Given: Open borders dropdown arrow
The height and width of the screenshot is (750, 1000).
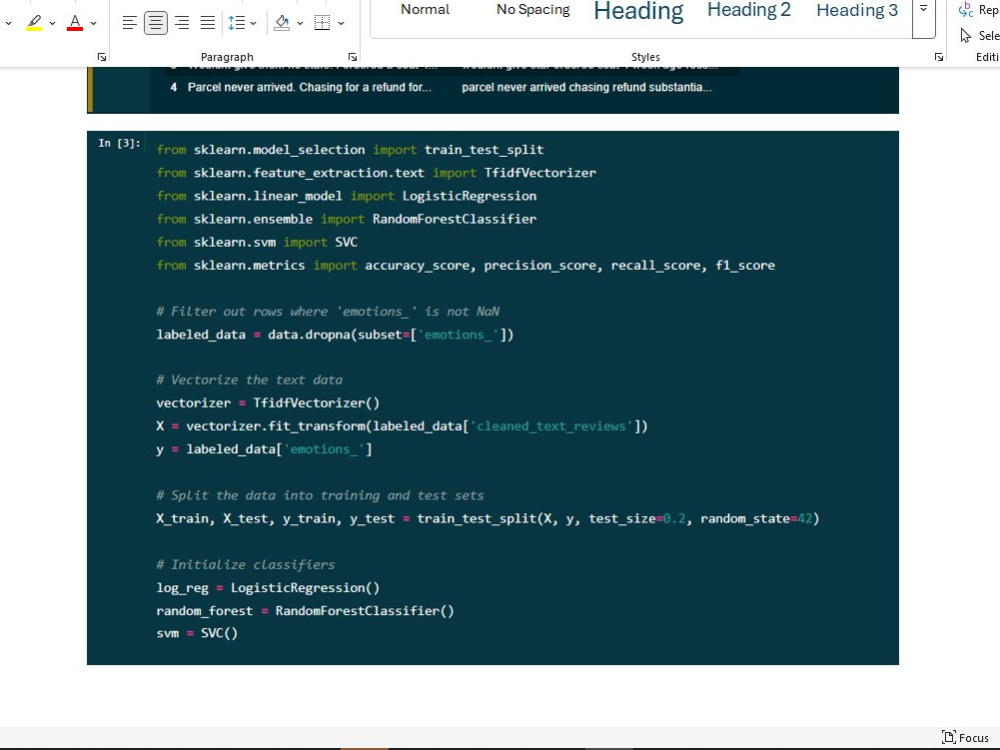Looking at the screenshot, I should 341,24.
